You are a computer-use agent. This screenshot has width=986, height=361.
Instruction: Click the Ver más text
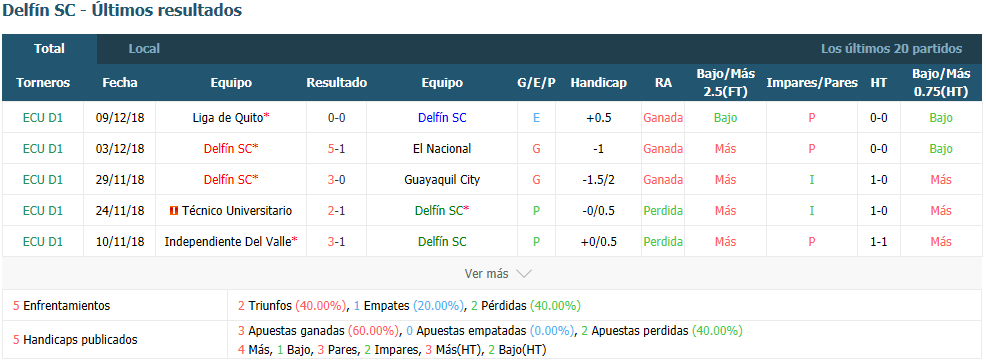pos(486,274)
